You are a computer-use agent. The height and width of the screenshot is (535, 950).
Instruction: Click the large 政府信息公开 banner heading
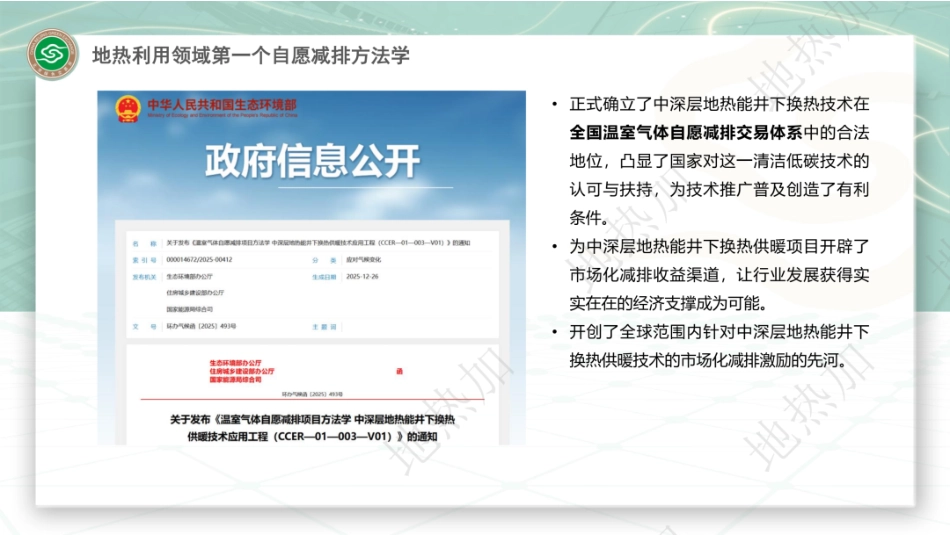312,161
